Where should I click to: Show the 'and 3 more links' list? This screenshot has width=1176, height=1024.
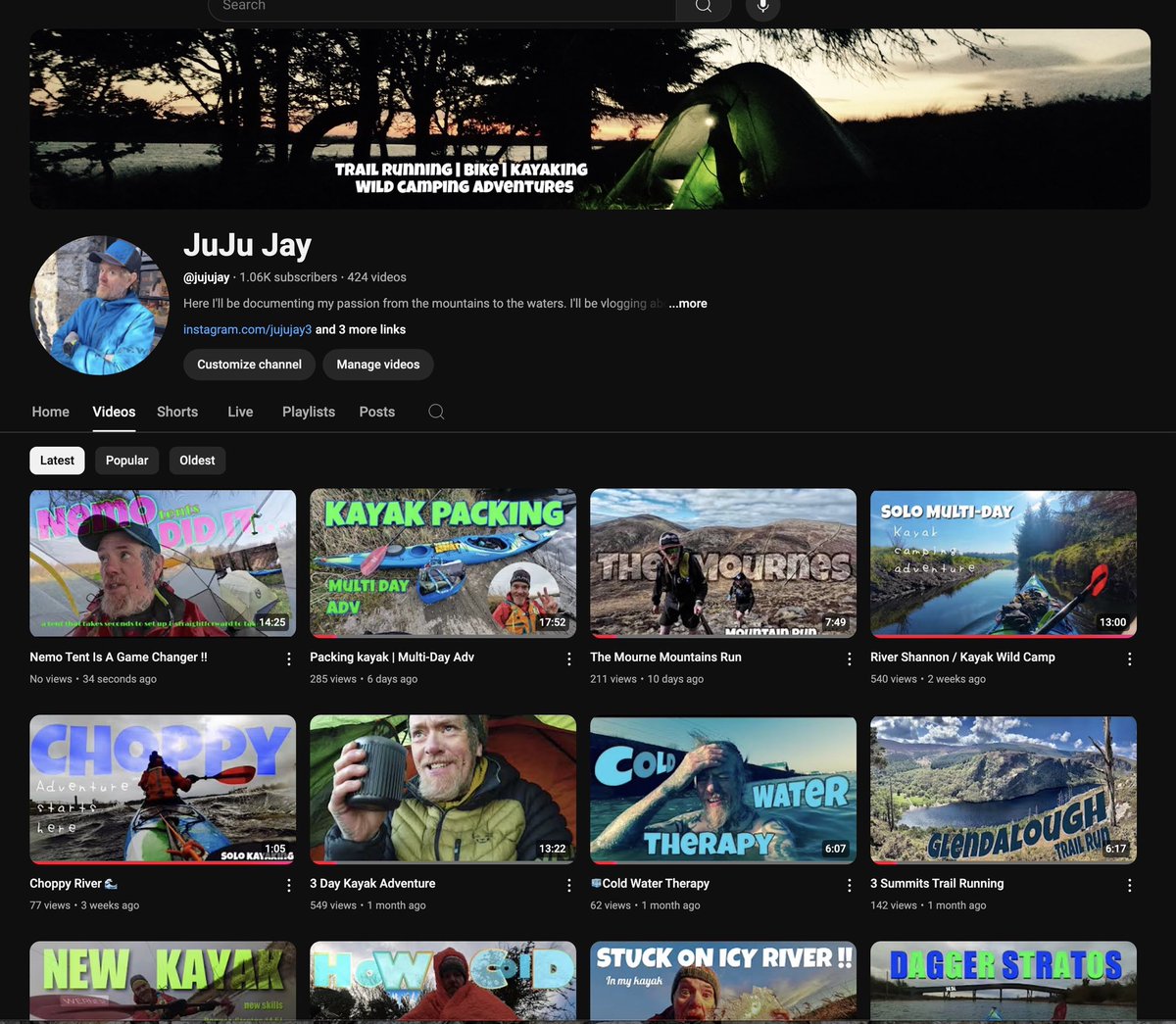click(x=361, y=330)
